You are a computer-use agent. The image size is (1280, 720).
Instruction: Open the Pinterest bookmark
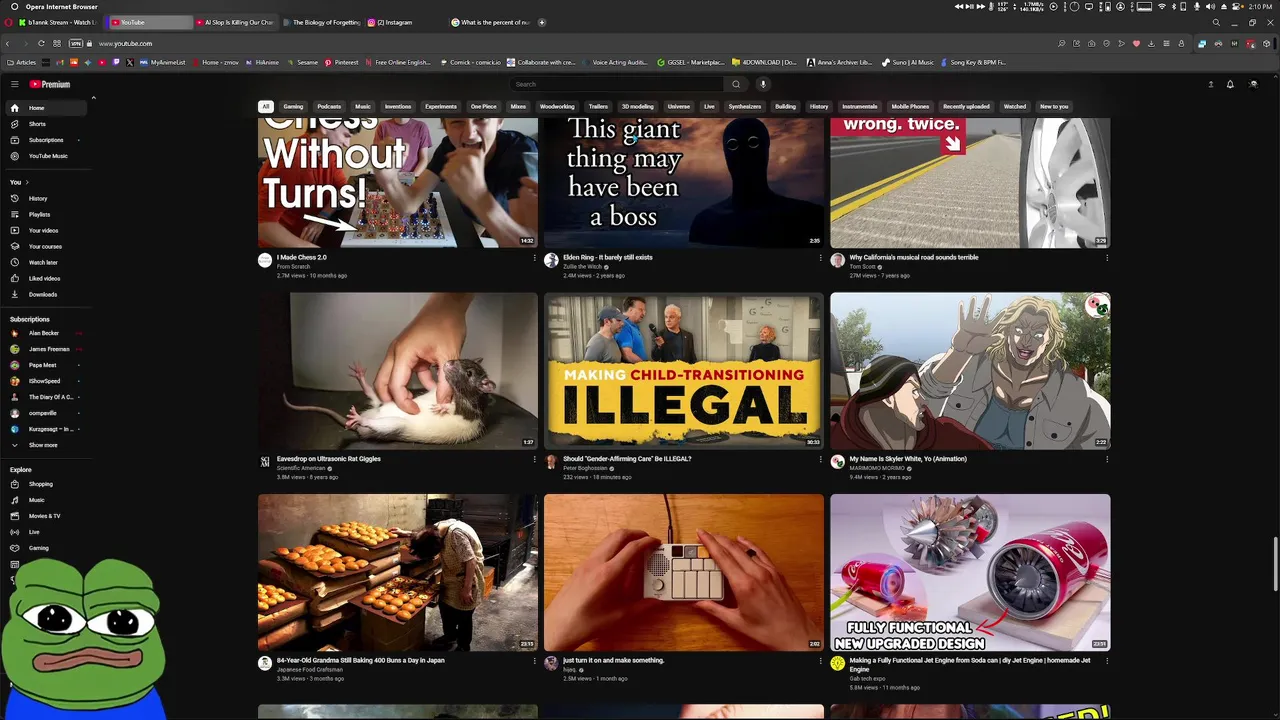pos(341,62)
